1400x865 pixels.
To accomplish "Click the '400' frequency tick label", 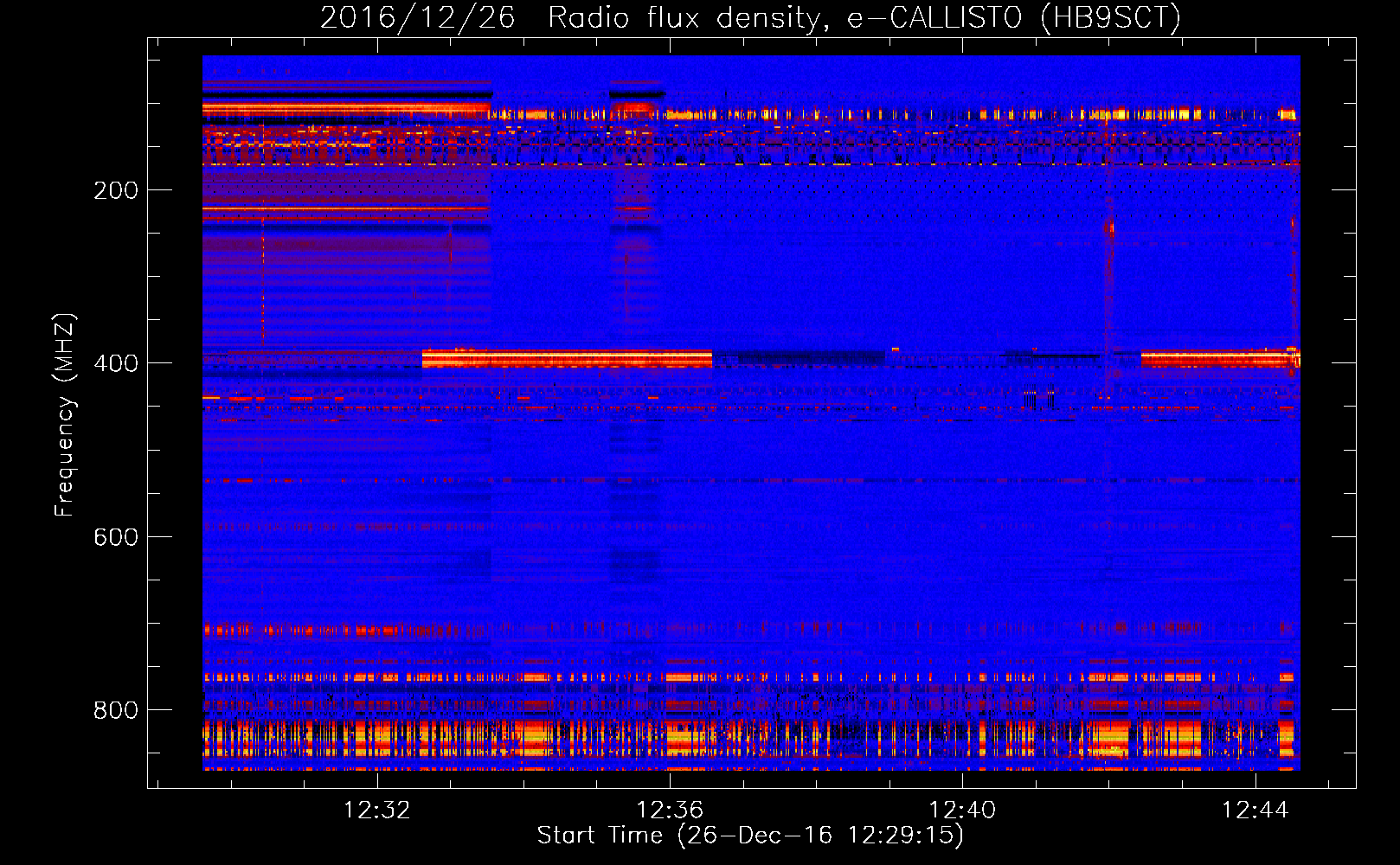I will [116, 363].
